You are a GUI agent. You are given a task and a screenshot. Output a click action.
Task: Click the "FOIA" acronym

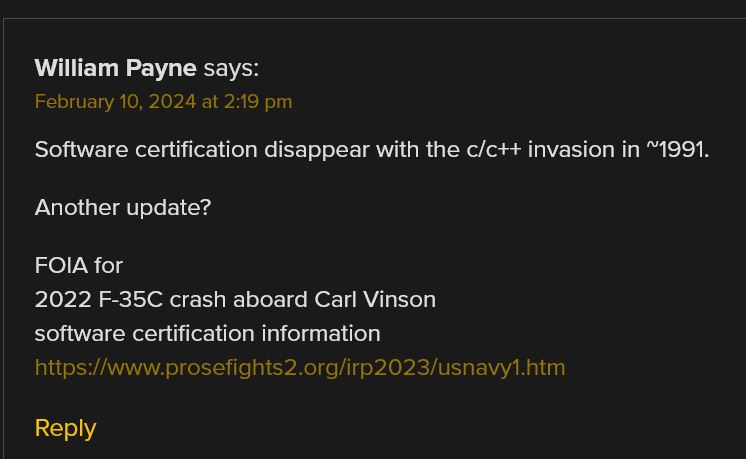[61, 265]
